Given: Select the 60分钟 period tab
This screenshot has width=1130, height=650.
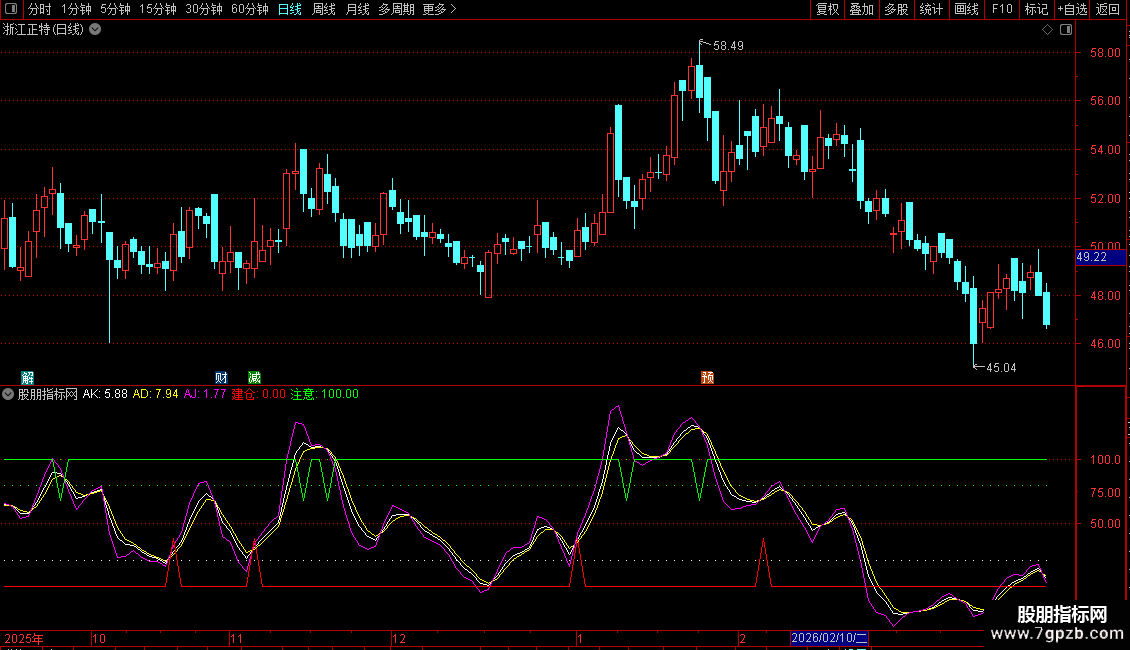Looking at the screenshot, I should (x=249, y=10).
